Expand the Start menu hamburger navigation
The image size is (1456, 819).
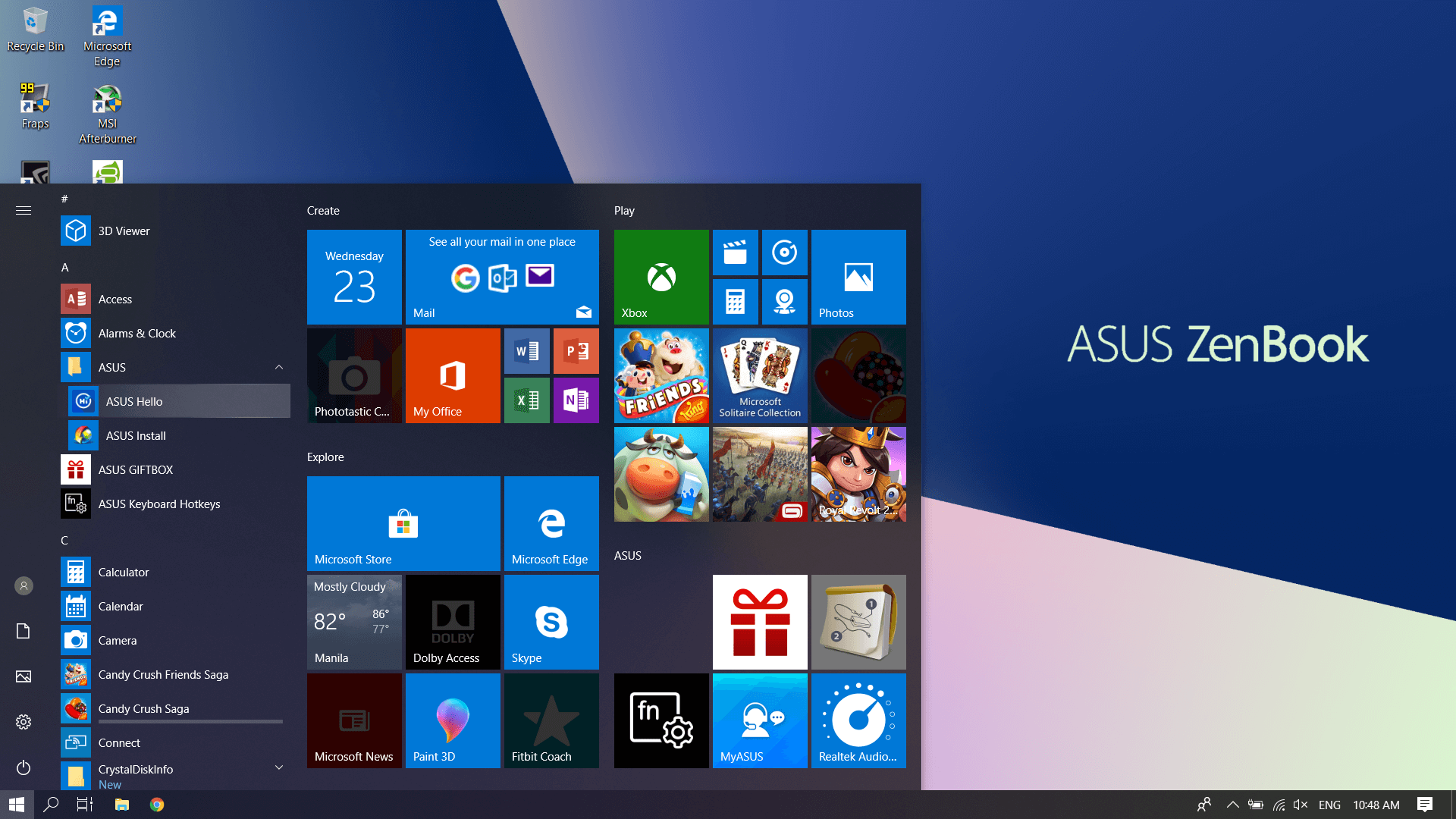24,211
